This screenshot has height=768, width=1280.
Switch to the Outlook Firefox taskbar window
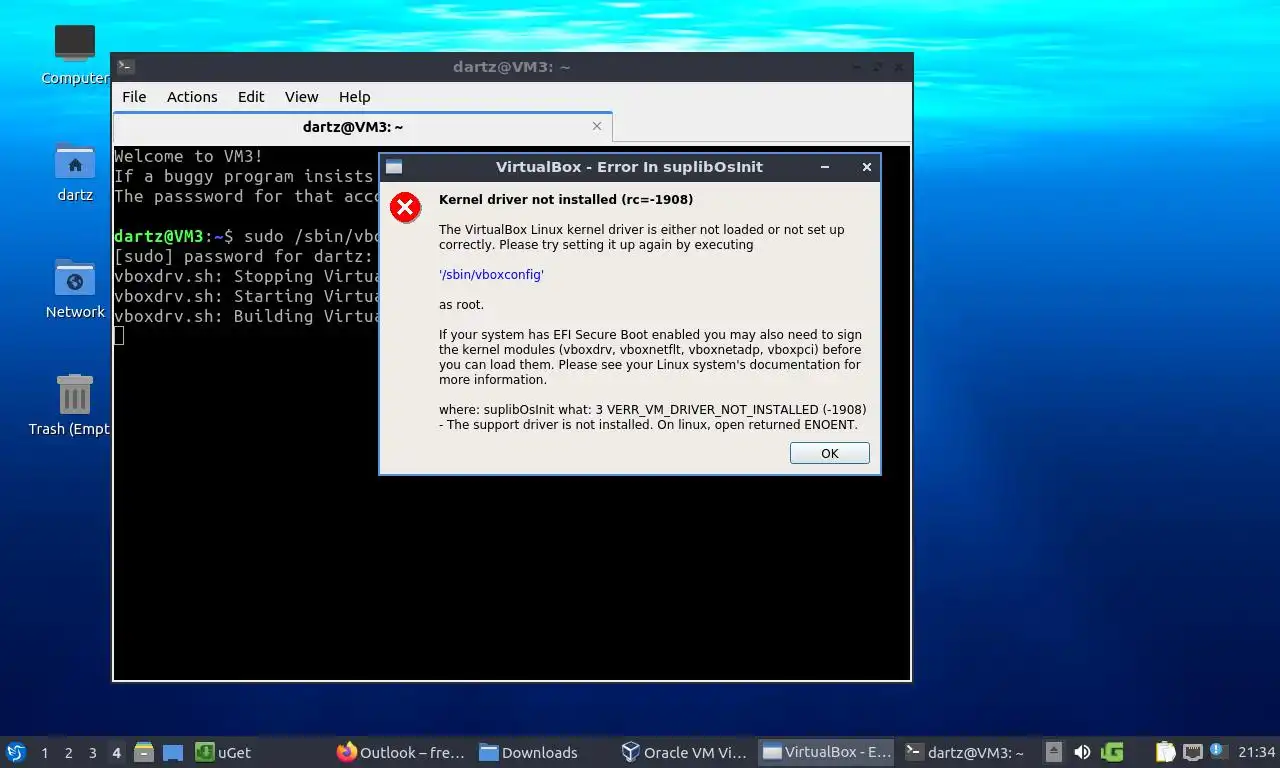click(x=401, y=752)
